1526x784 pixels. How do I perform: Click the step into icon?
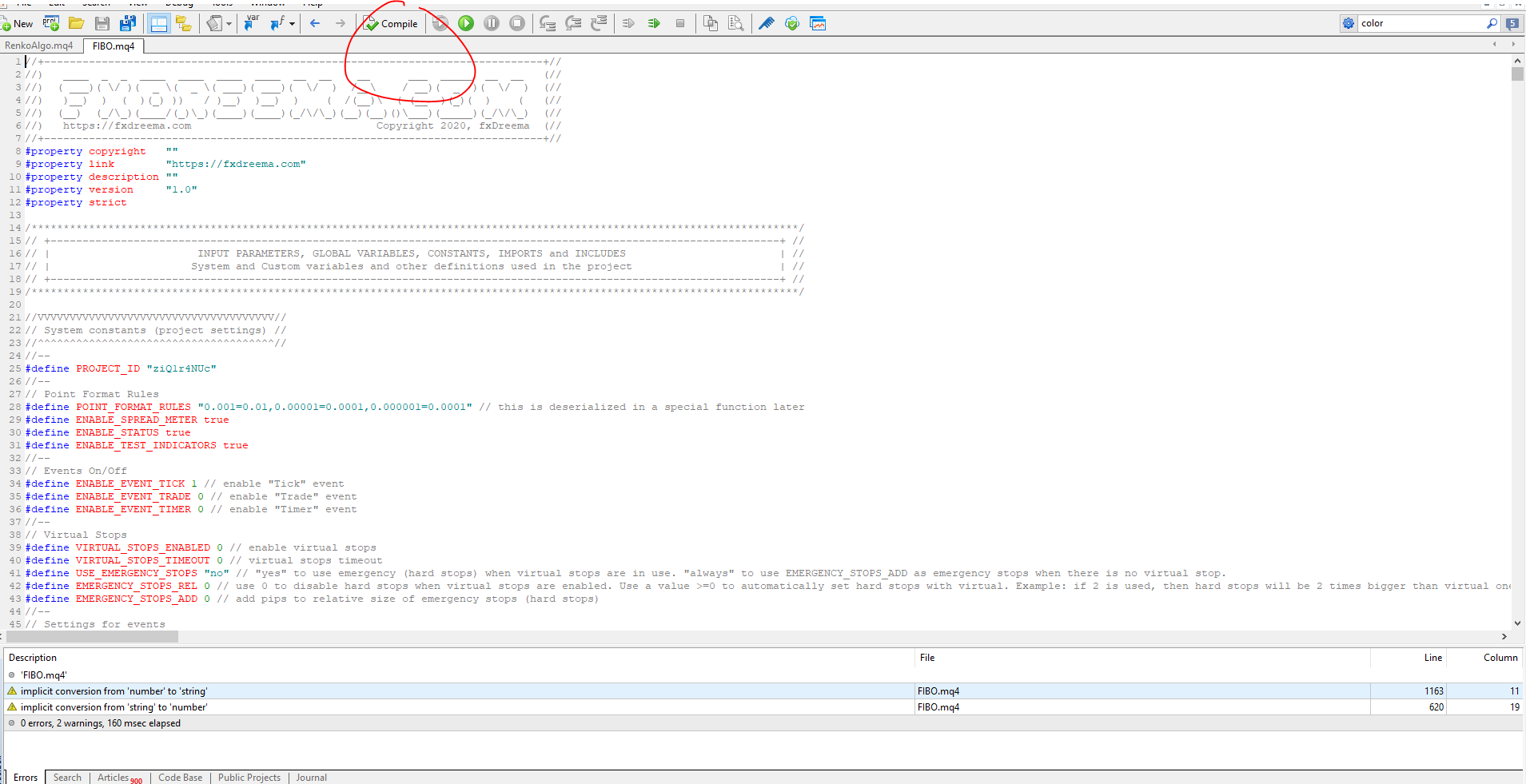[x=548, y=23]
